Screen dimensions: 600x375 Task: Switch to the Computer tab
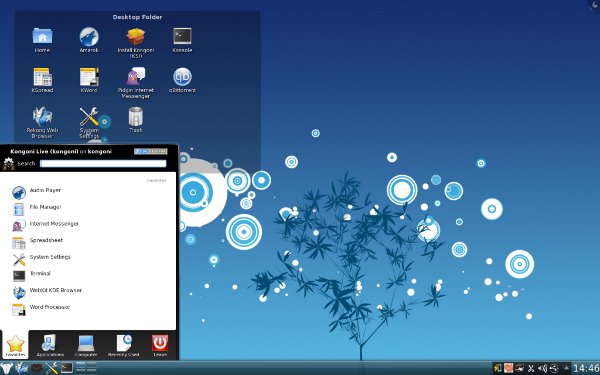click(x=86, y=345)
